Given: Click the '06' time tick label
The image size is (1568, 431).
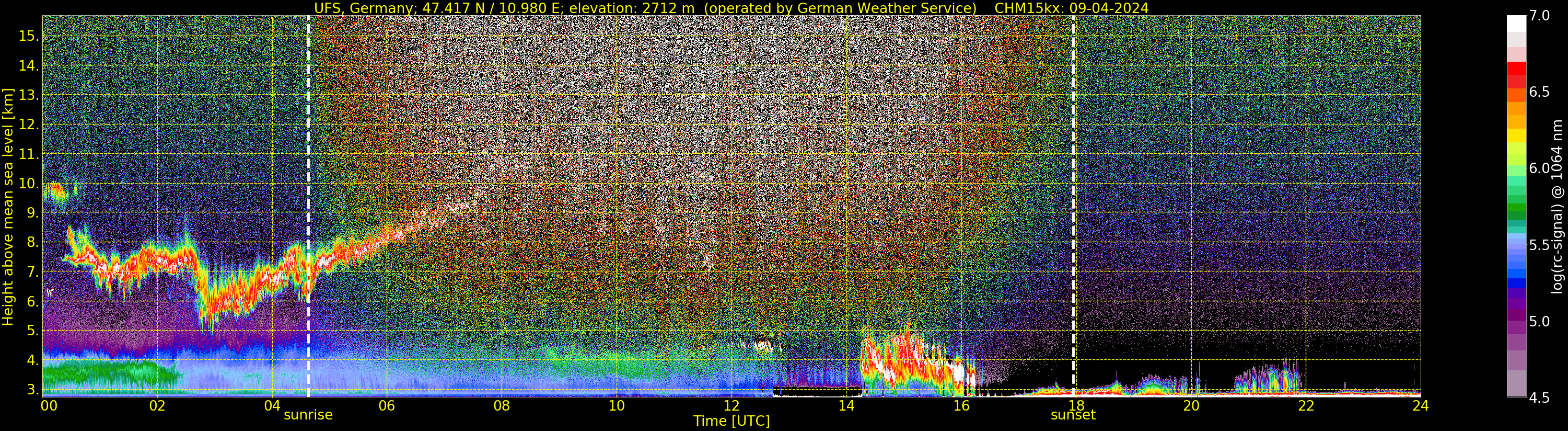Looking at the screenshot, I should click(x=387, y=405).
